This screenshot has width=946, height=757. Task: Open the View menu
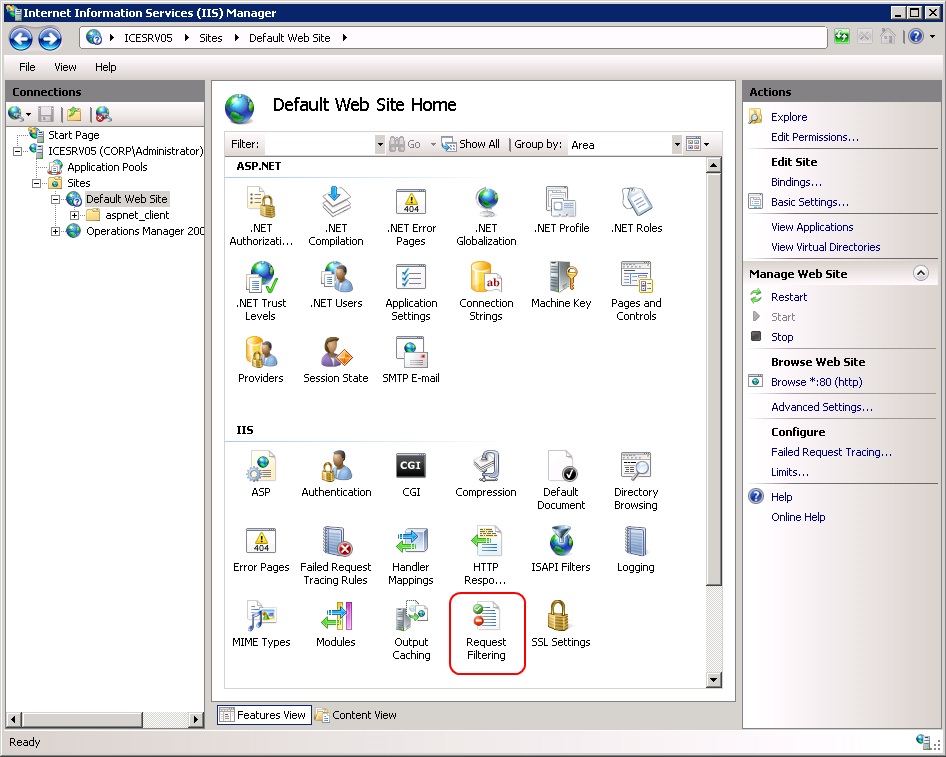[65, 67]
